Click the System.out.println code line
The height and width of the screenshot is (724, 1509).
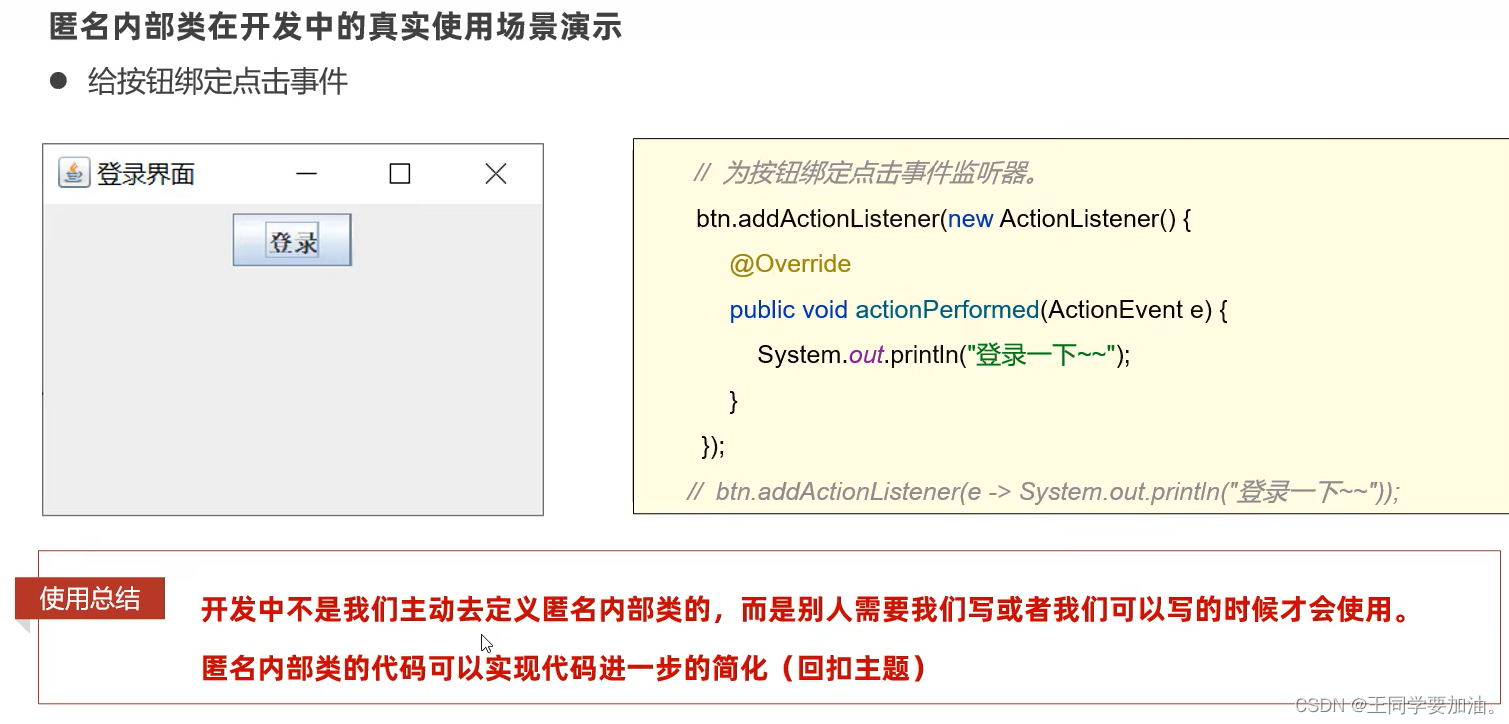944,355
